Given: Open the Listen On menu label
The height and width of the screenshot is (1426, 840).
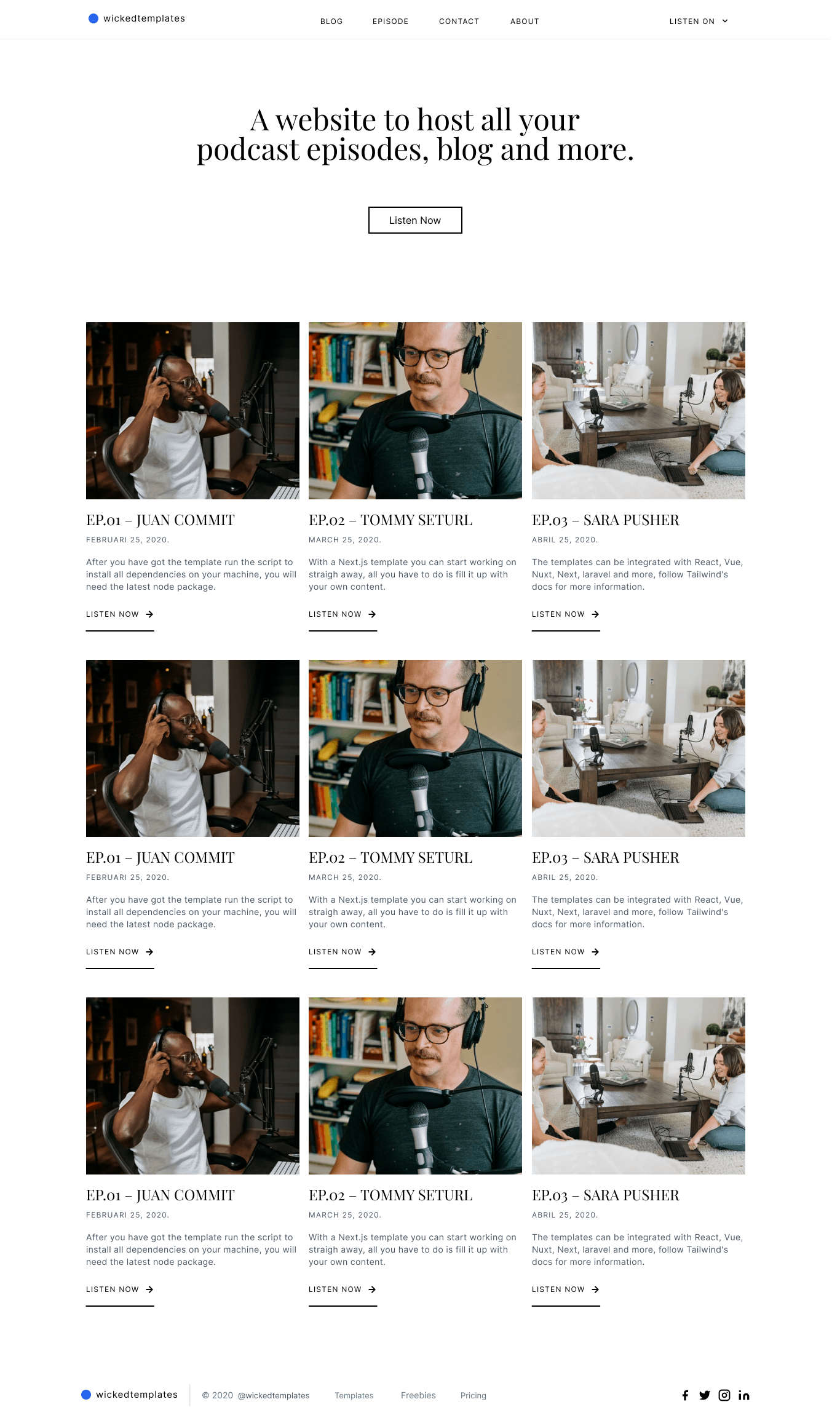Looking at the screenshot, I should (692, 22).
